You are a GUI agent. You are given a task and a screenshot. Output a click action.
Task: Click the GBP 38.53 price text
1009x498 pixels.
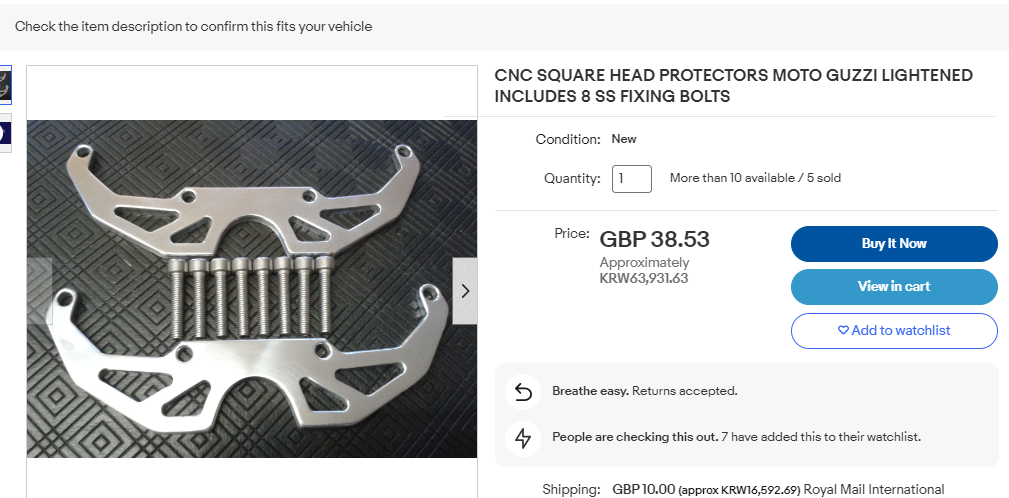[654, 239]
